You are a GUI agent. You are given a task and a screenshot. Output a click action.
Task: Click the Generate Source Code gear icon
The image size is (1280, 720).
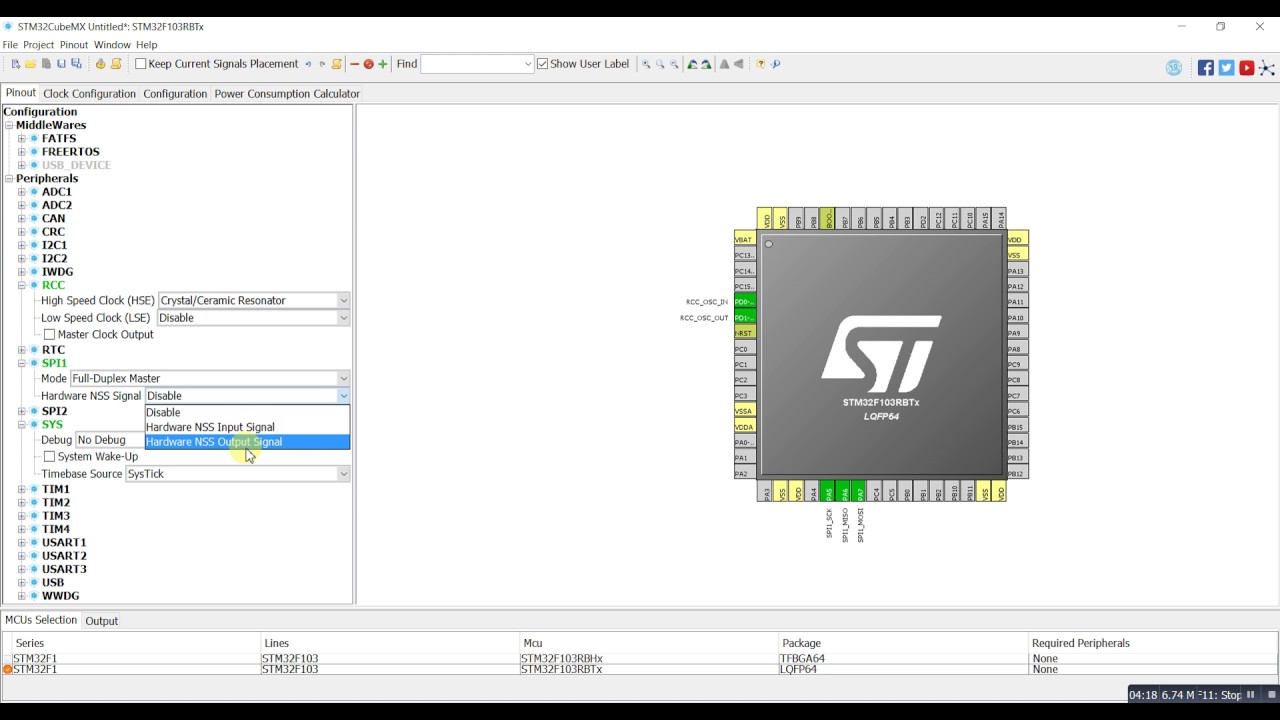pos(100,64)
